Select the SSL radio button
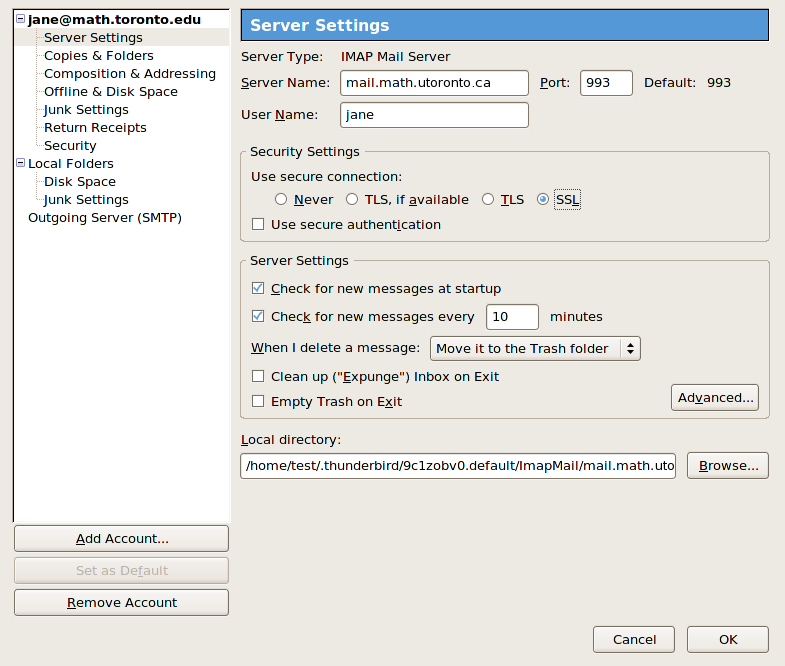The image size is (785, 666). pos(543,199)
